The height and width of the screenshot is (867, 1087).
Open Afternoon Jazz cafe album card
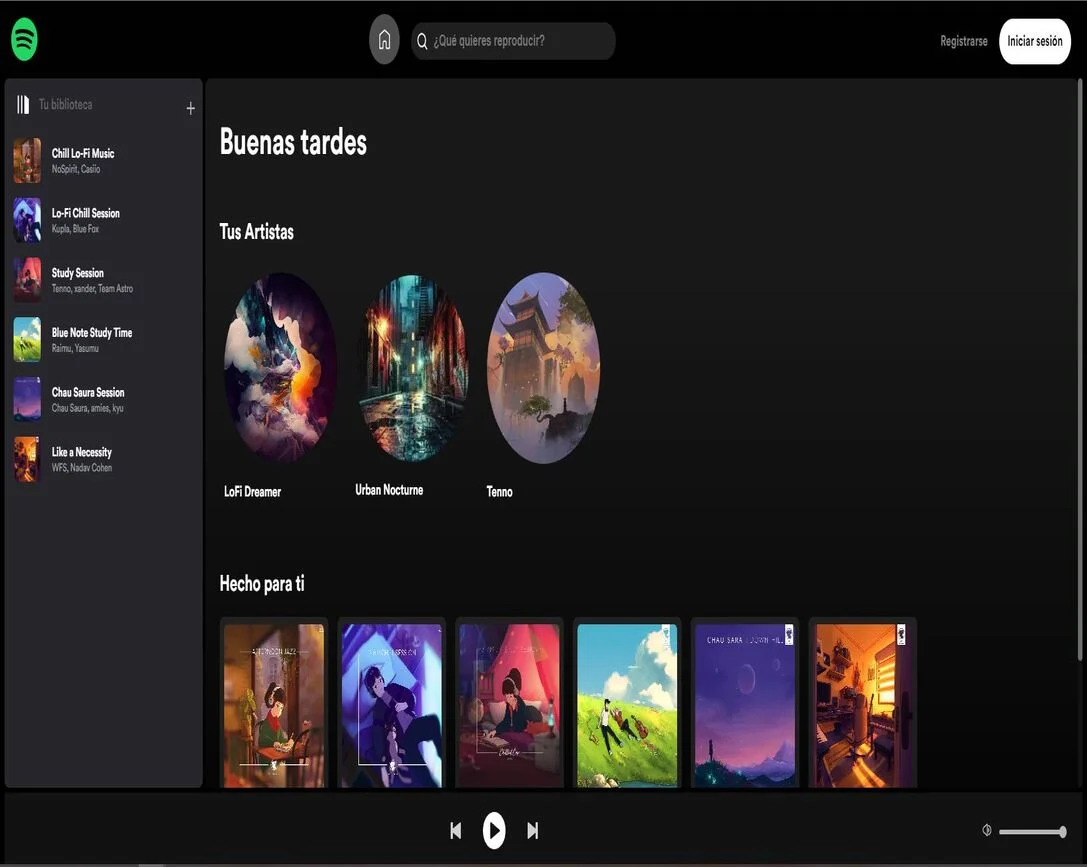tap(274, 704)
